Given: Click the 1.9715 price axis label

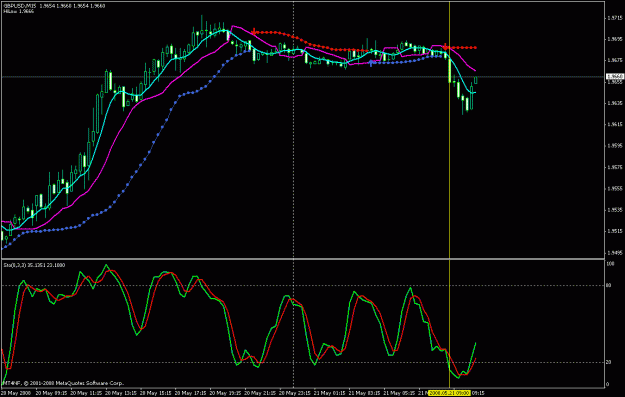Looking at the screenshot, I should (x=614, y=18).
